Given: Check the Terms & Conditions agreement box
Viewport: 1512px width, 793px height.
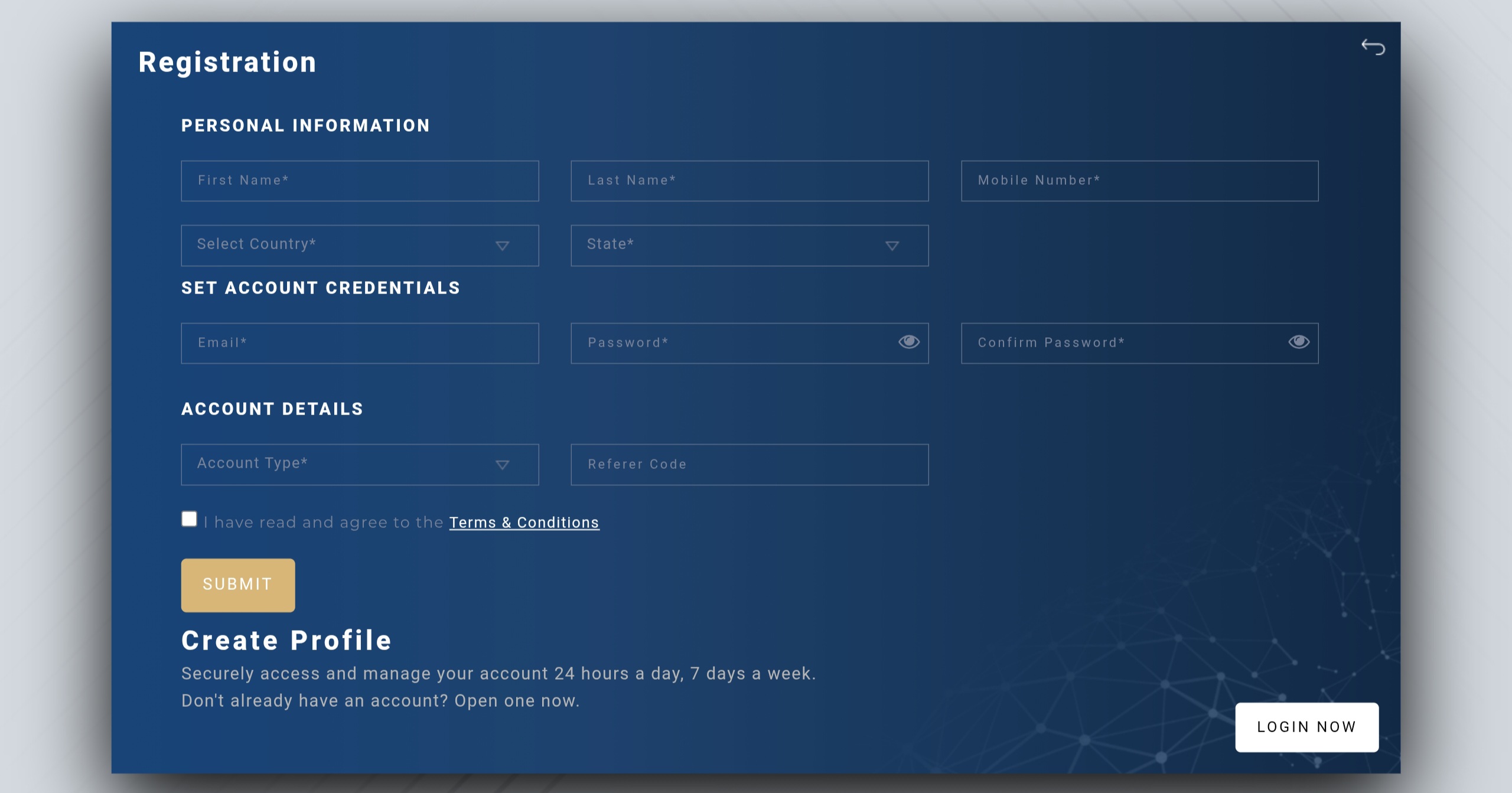Looking at the screenshot, I should point(189,519).
